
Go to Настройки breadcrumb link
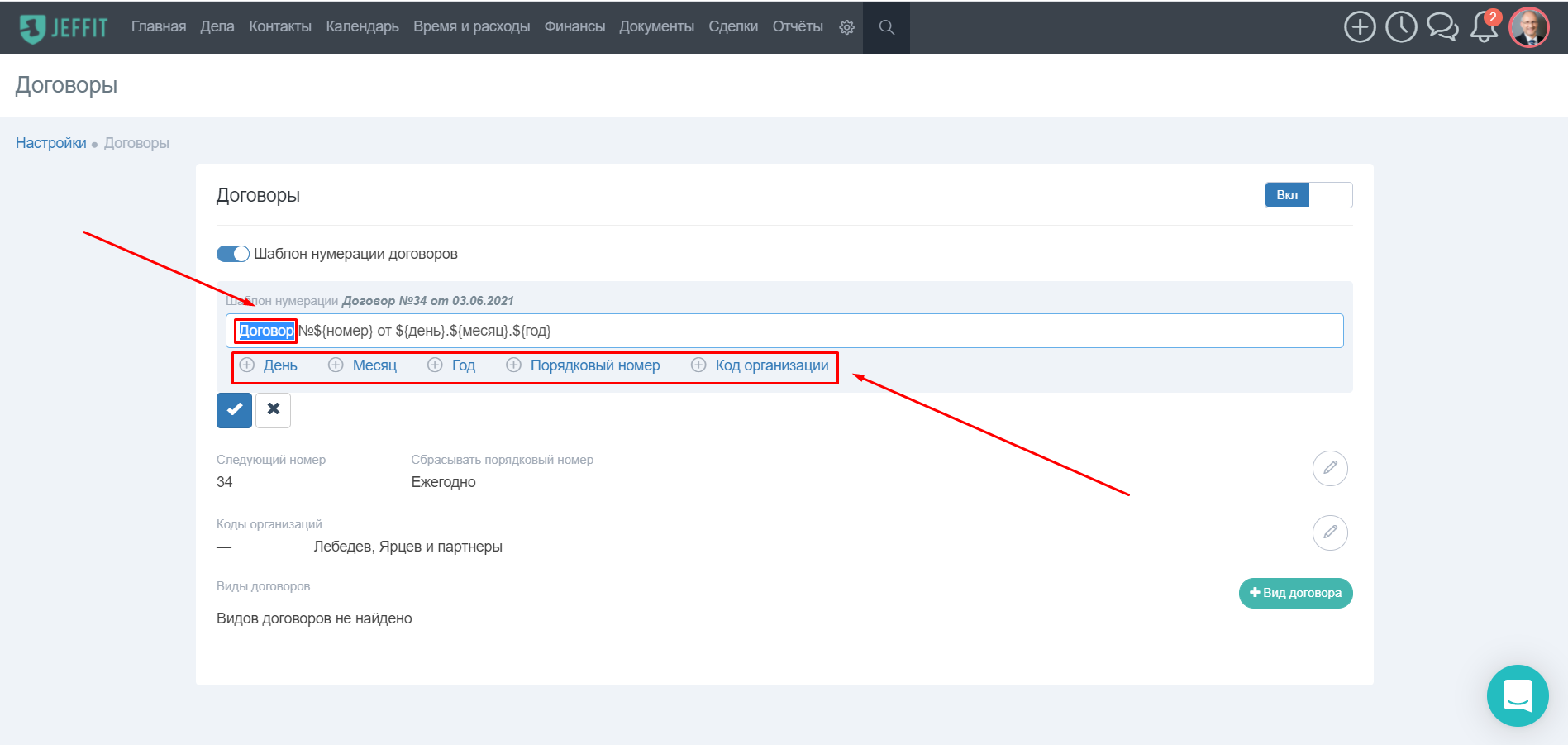point(51,143)
